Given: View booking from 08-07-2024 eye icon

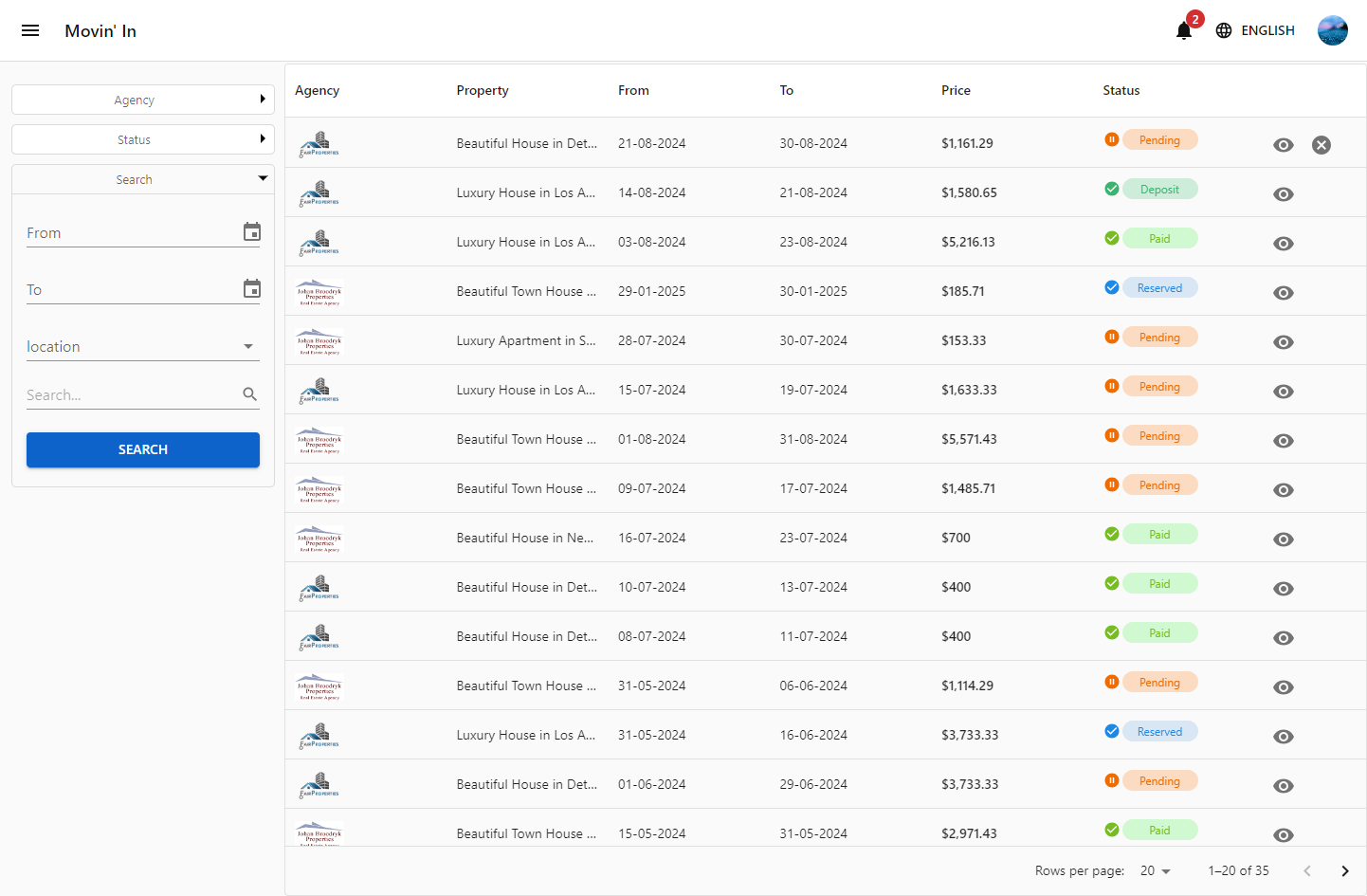Looking at the screenshot, I should pos(1284,637).
